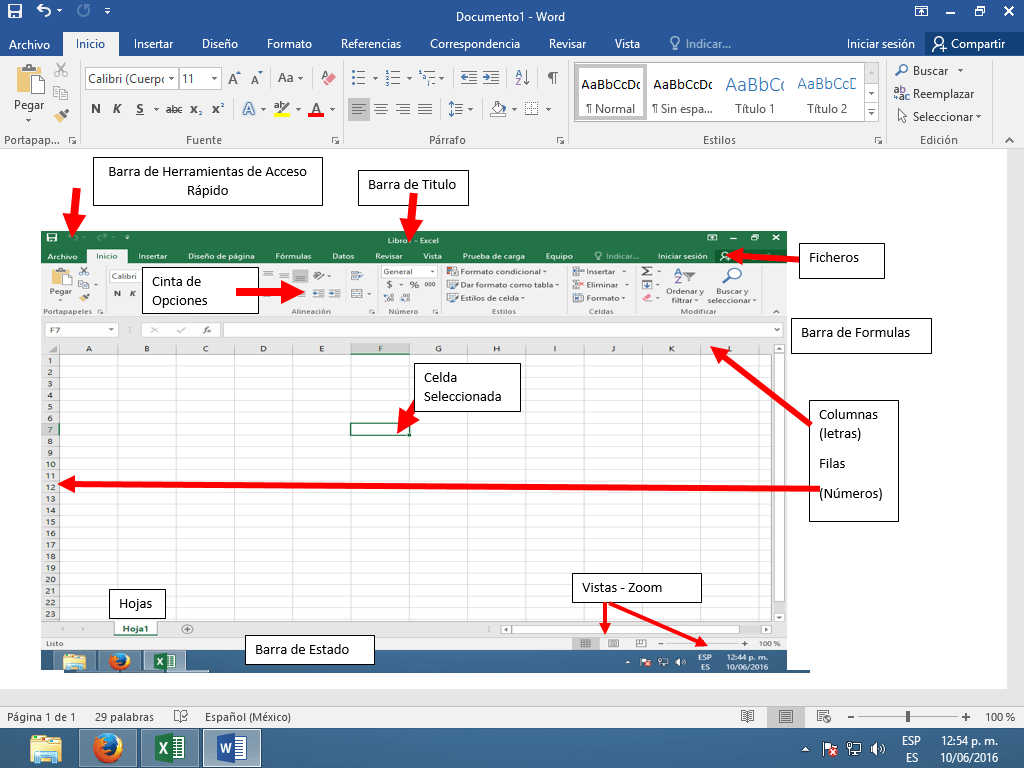
Task: Apply superscript from the Fuente group
Action: [x=217, y=108]
